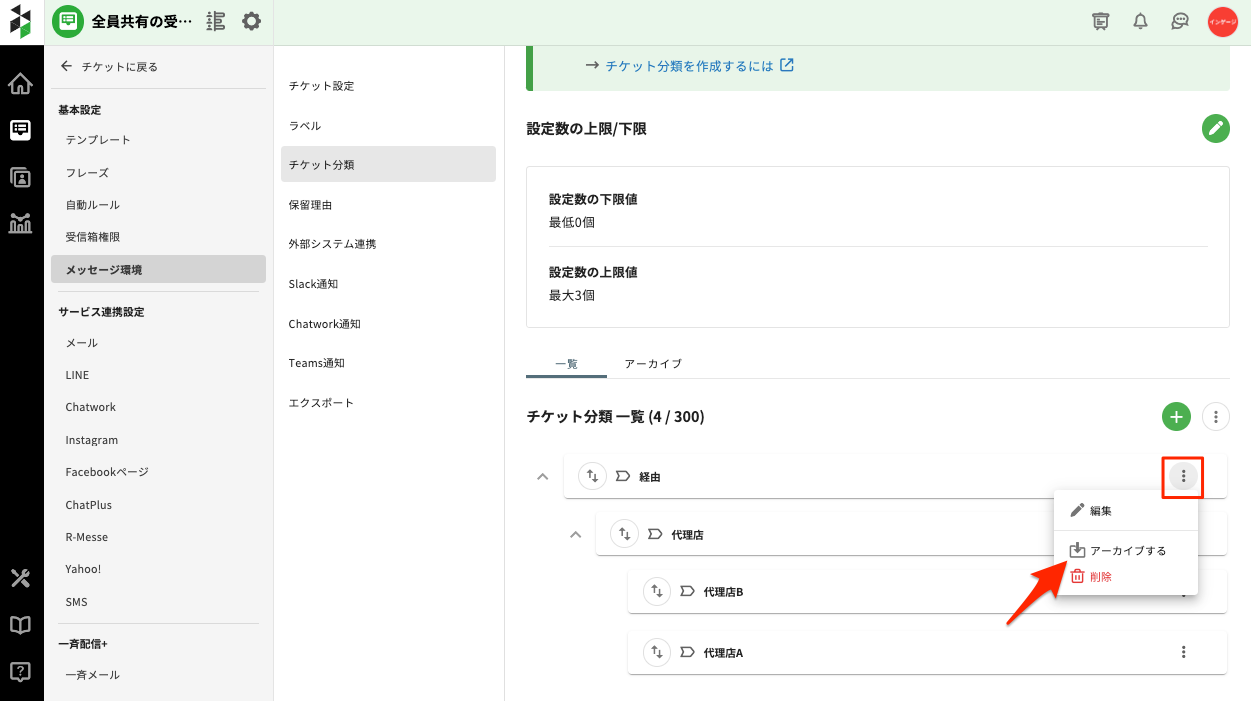The width and height of the screenshot is (1251, 701).
Task: Open the Home icon in left rail
Action: [20, 84]
